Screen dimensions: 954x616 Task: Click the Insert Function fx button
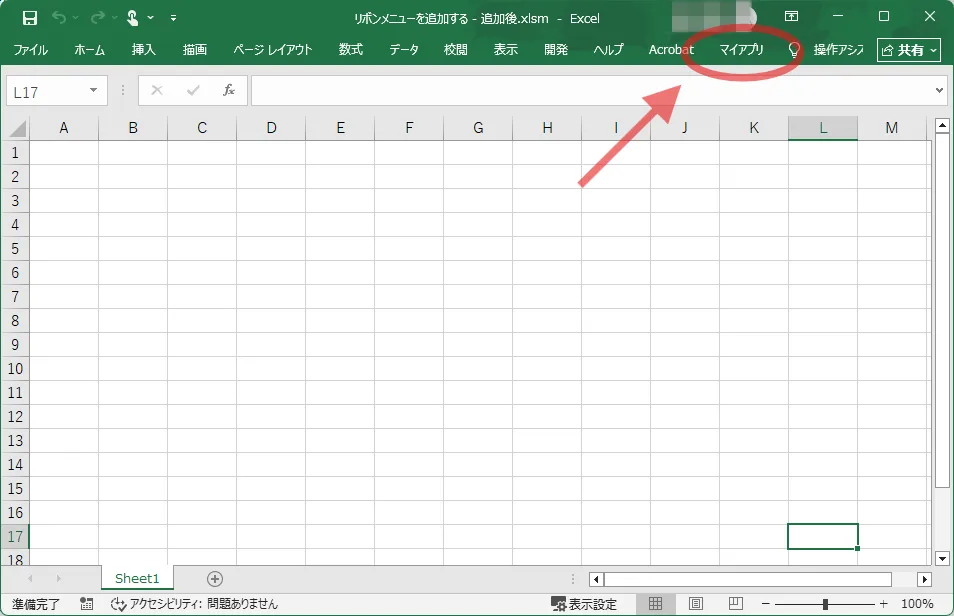[230, 90]
